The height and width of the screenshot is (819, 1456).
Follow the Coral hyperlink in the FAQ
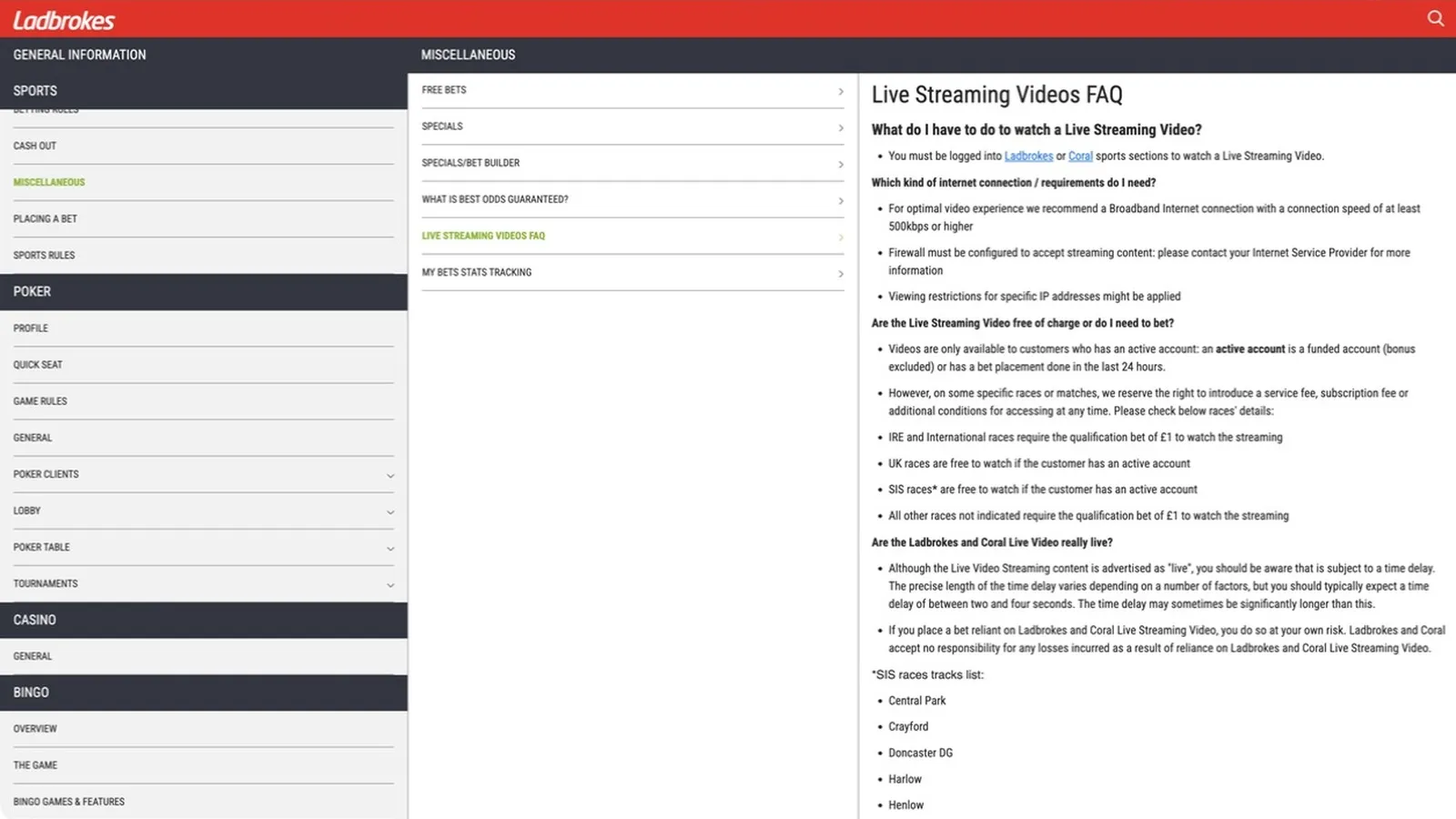pos(1080,156)
